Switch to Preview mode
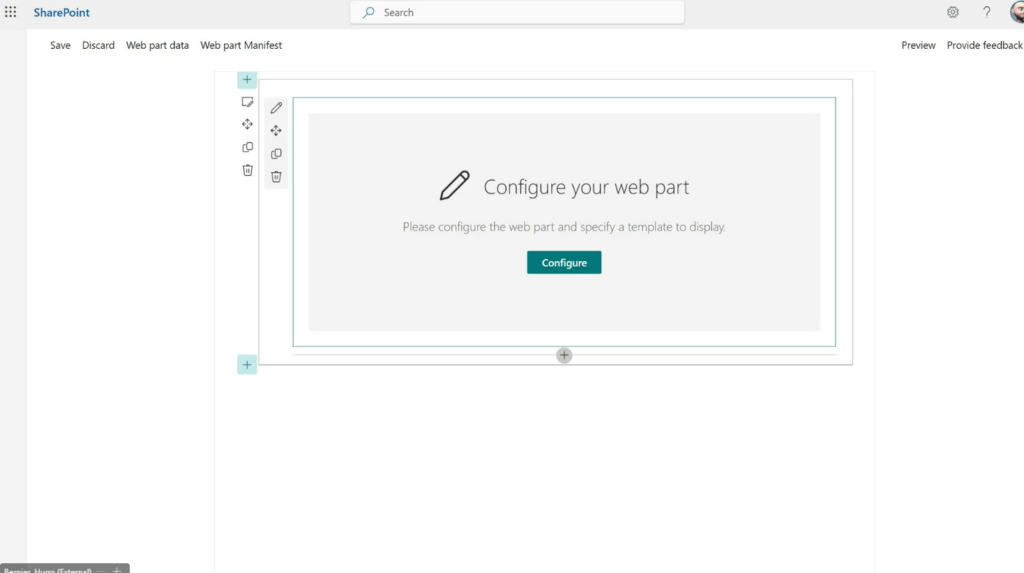This screenshot has width=1024, height=573. point(918,45)
